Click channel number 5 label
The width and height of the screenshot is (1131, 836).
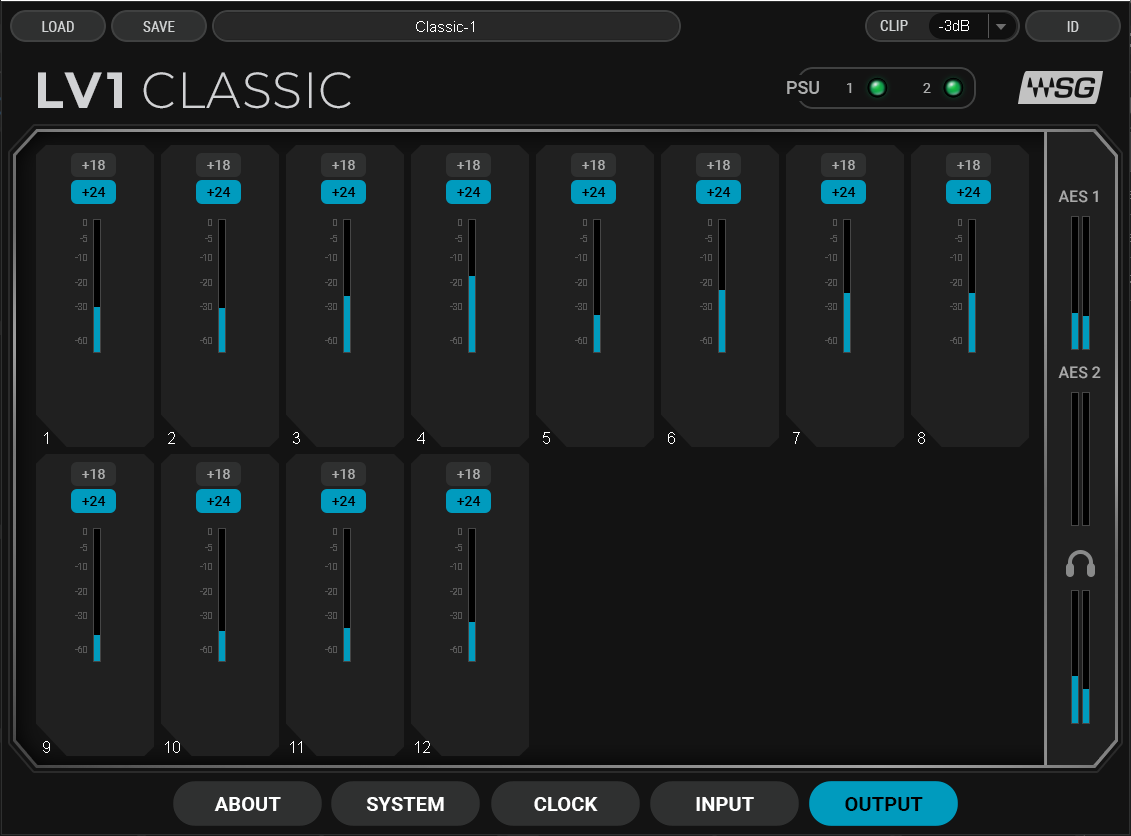coord(546,438)
